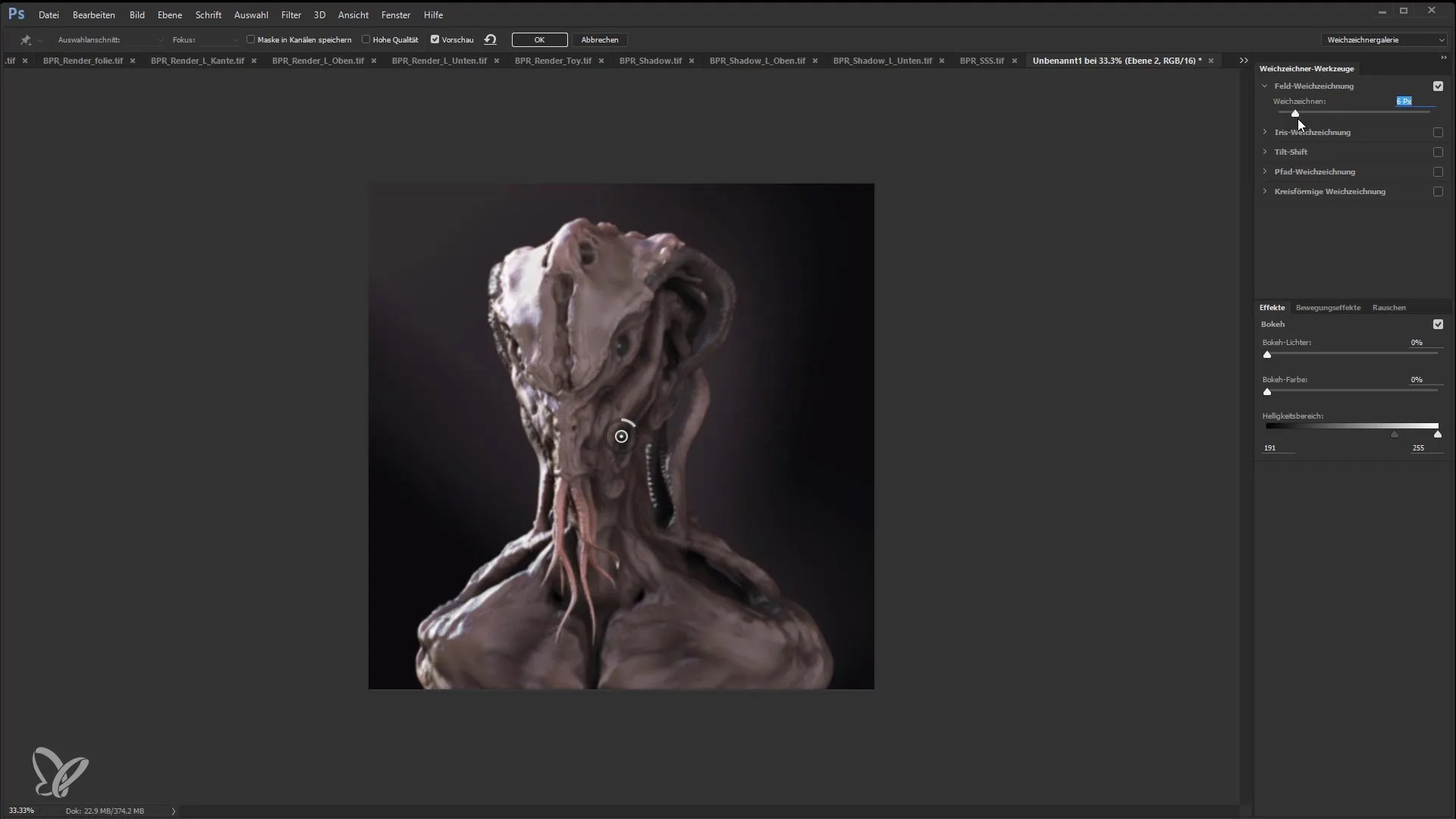Image resolution: width=1456 pixels, height=819 pixels.
Task: Close the BPR_SSS.tif tab
Action: pos(1014,61)
